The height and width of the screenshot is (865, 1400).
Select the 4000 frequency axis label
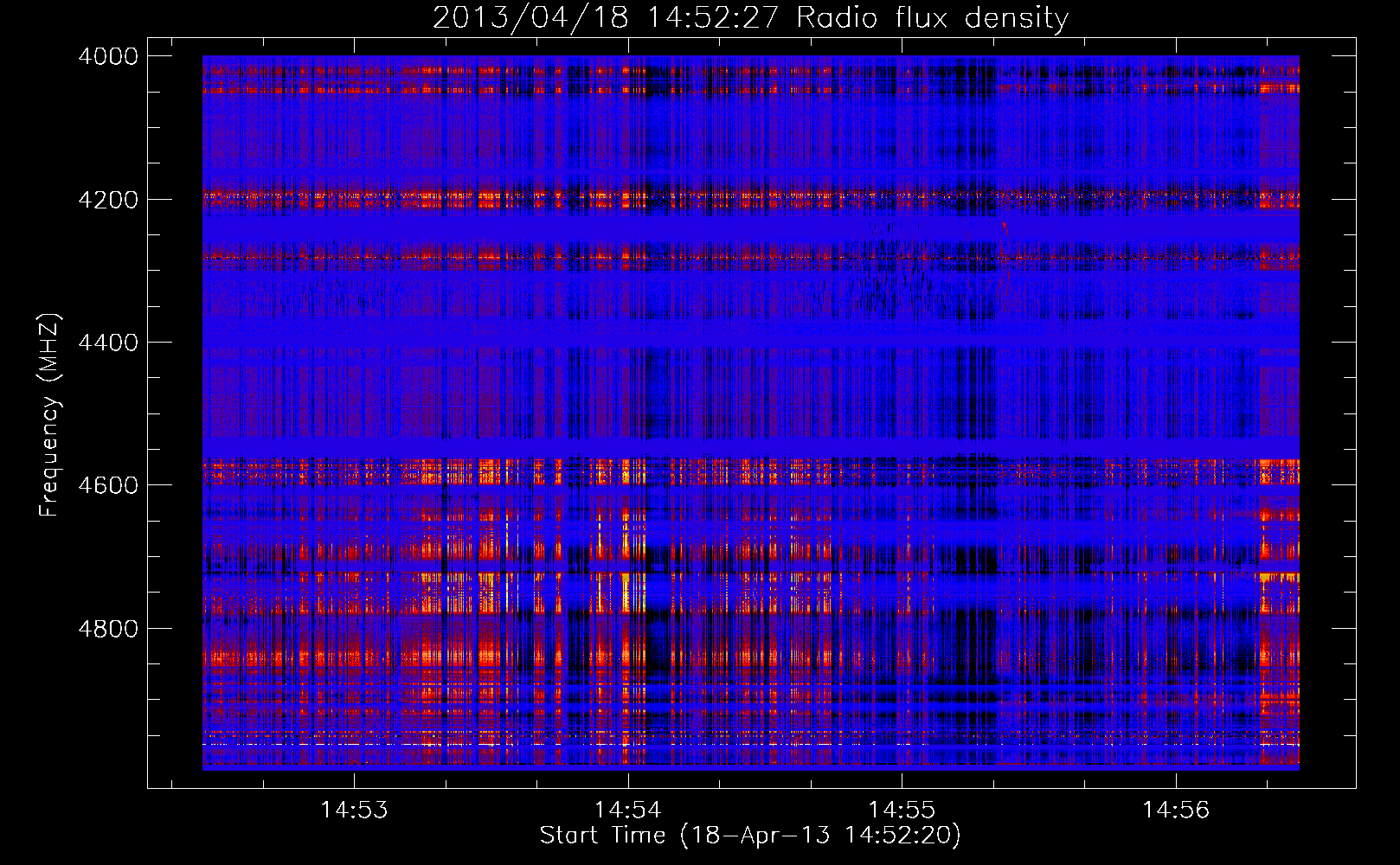(x=108, y=56)
